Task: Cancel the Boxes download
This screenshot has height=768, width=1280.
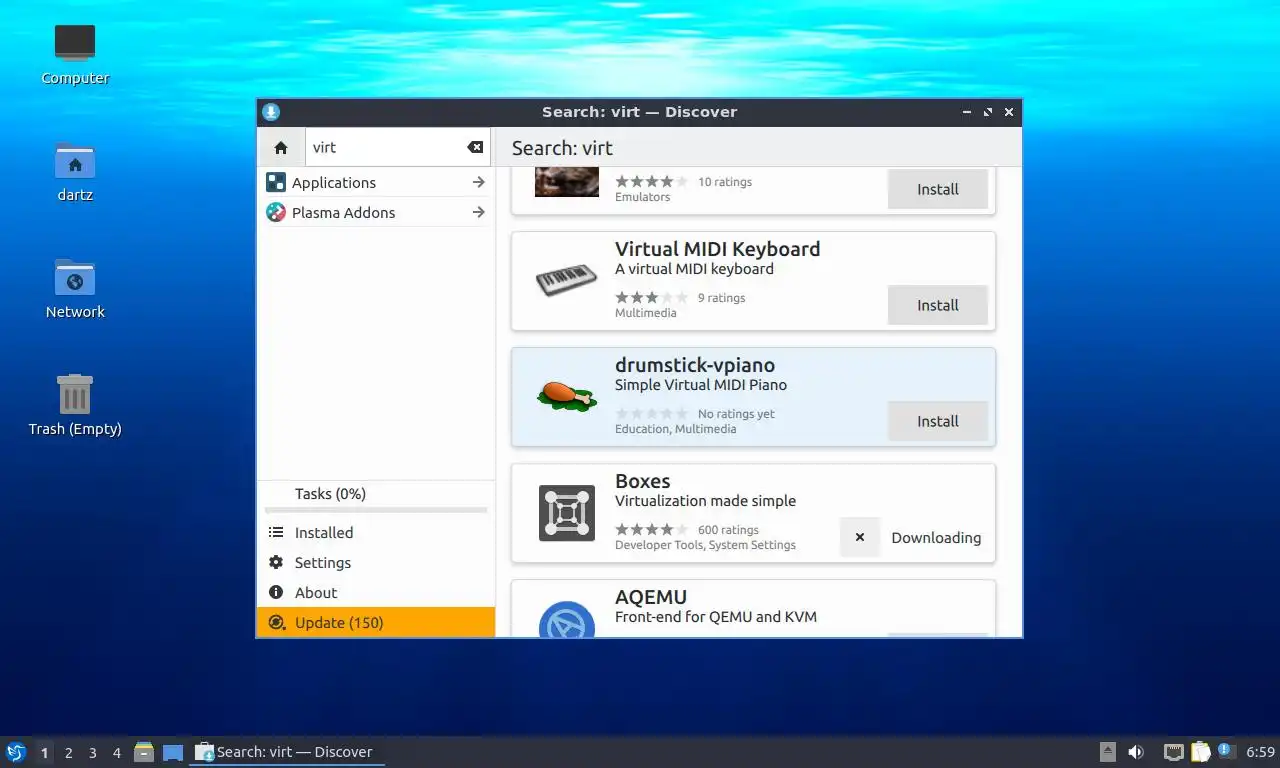Action: click(x=860, y=537)
